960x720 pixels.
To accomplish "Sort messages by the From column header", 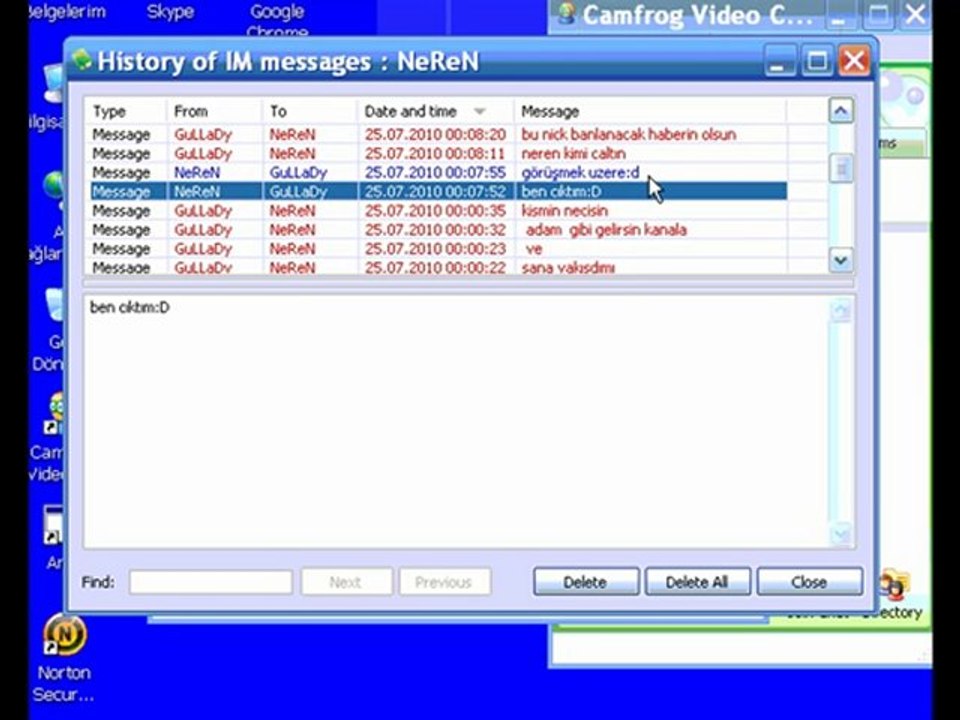I will [x=214, y=111].
